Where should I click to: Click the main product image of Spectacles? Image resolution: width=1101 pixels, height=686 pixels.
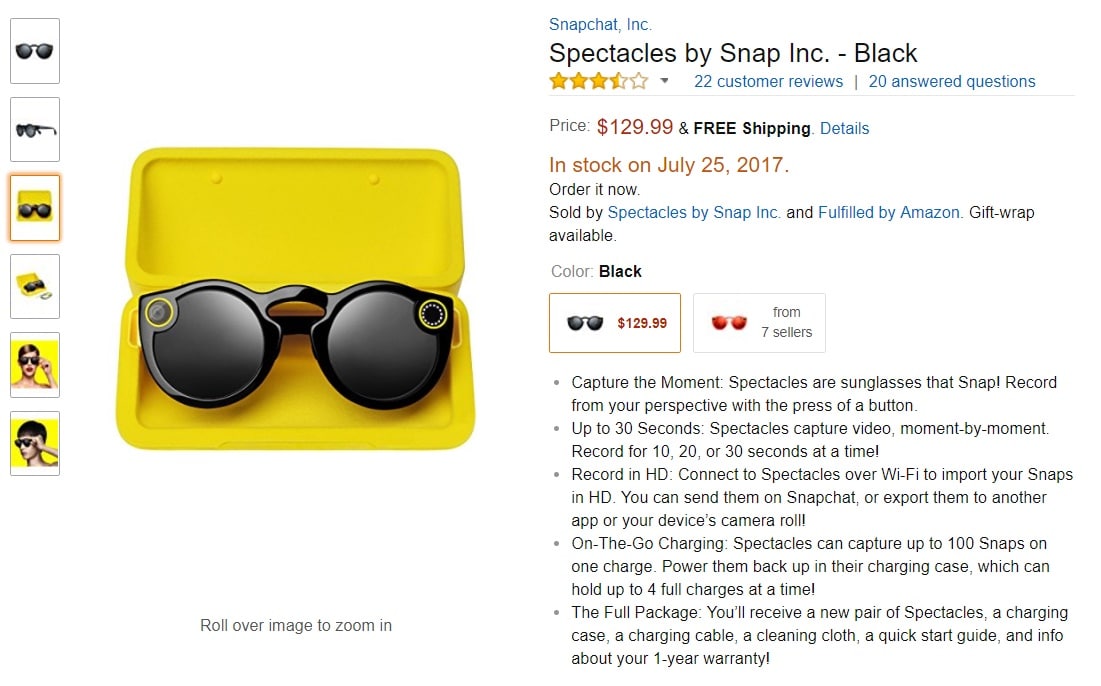click(296, 300)
